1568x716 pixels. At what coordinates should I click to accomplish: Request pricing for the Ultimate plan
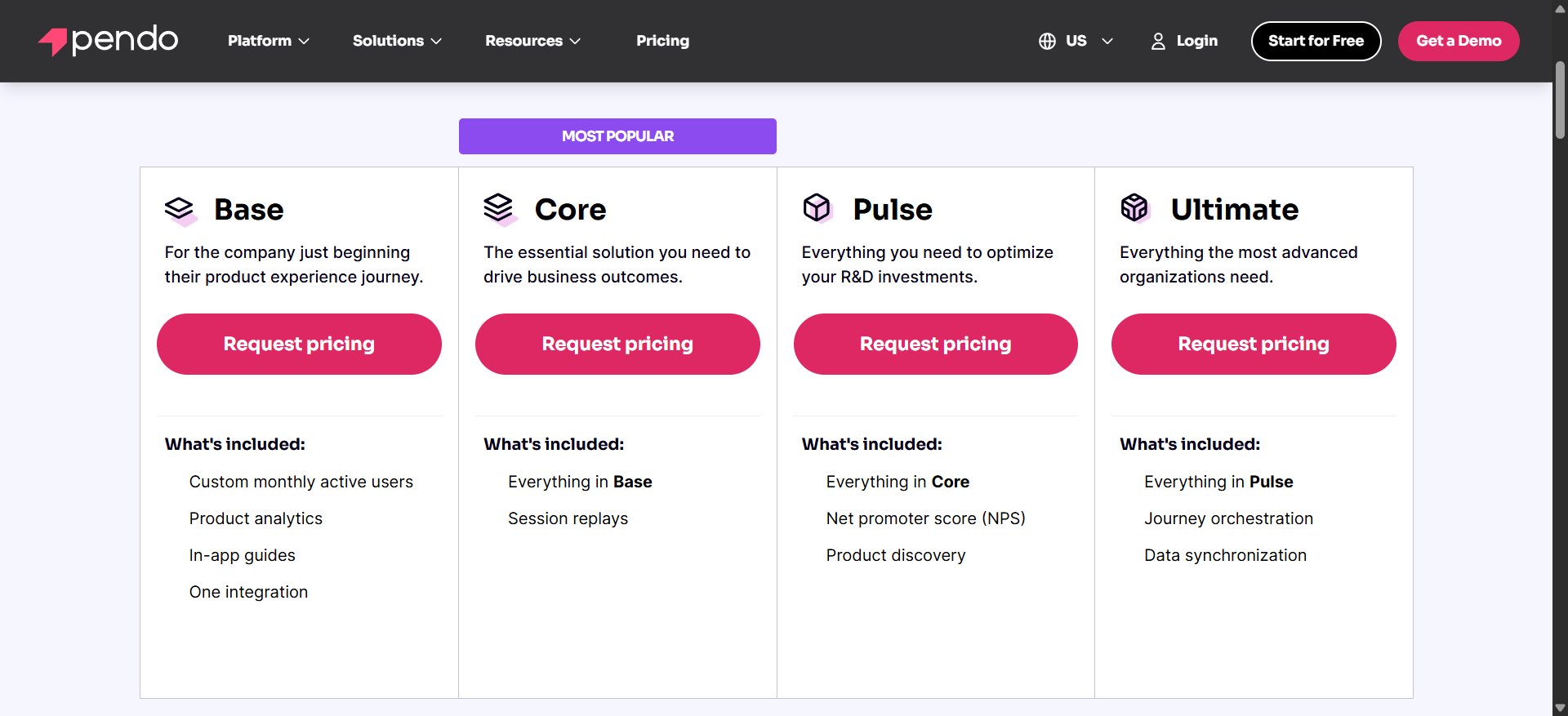pos(1254,344)
